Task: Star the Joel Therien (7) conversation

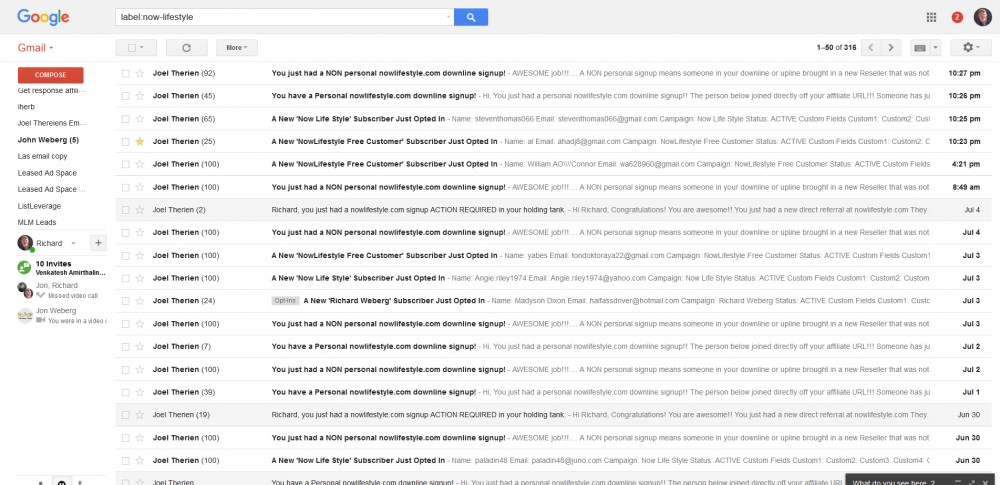Action: click(x=140, y=347)
